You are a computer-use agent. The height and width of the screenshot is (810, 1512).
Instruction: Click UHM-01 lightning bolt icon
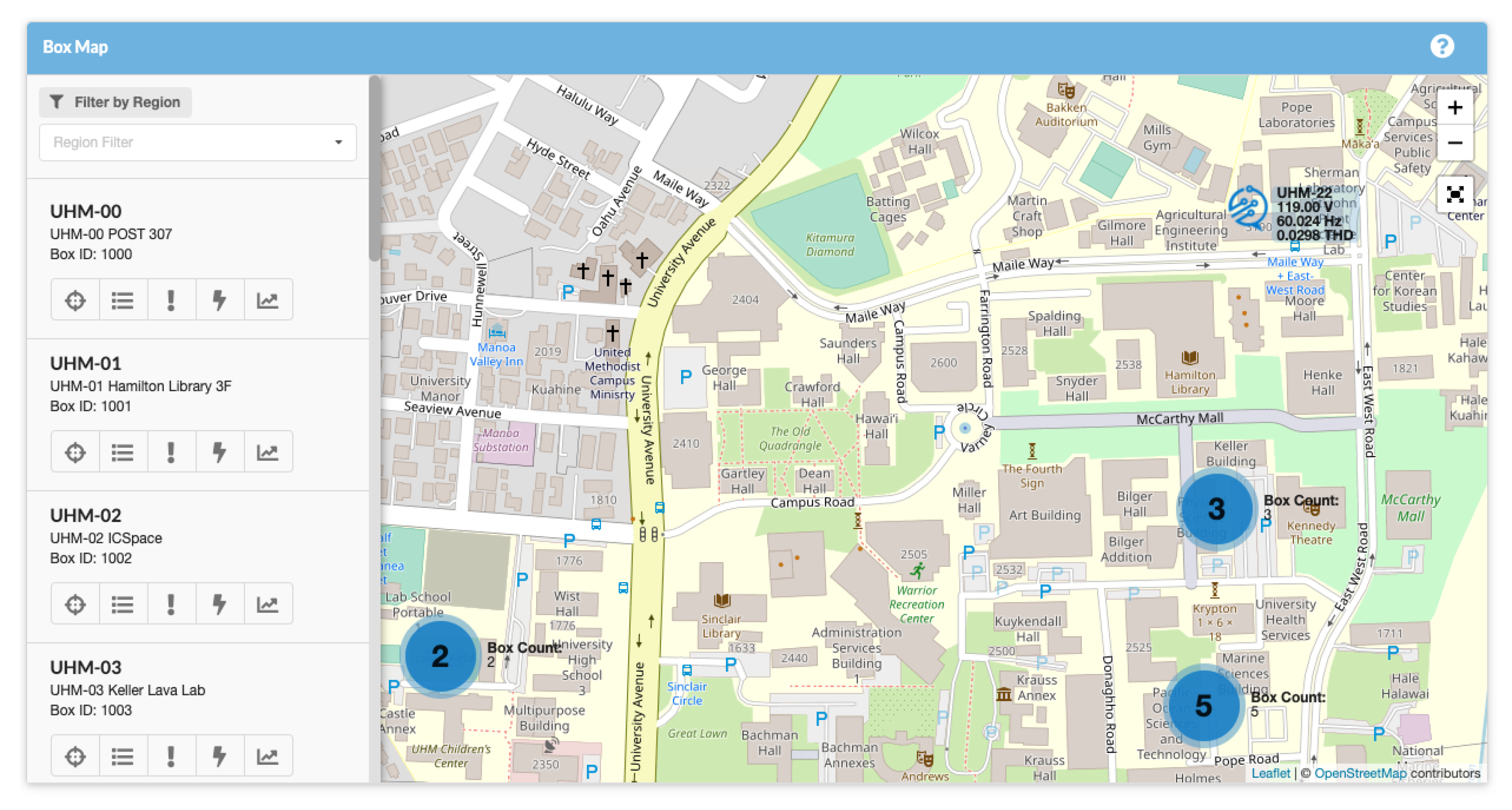coord(219,452)
